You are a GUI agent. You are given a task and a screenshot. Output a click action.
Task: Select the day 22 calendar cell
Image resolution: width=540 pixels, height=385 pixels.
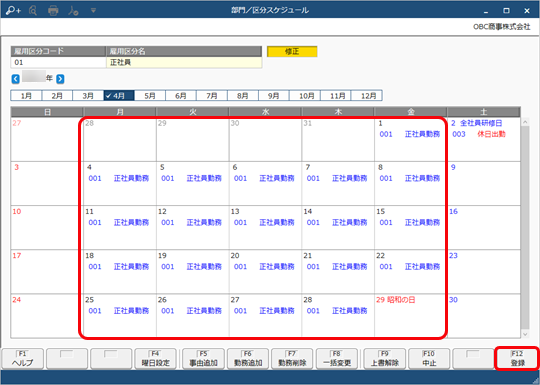pyautogui.click(x=411, y=272)
